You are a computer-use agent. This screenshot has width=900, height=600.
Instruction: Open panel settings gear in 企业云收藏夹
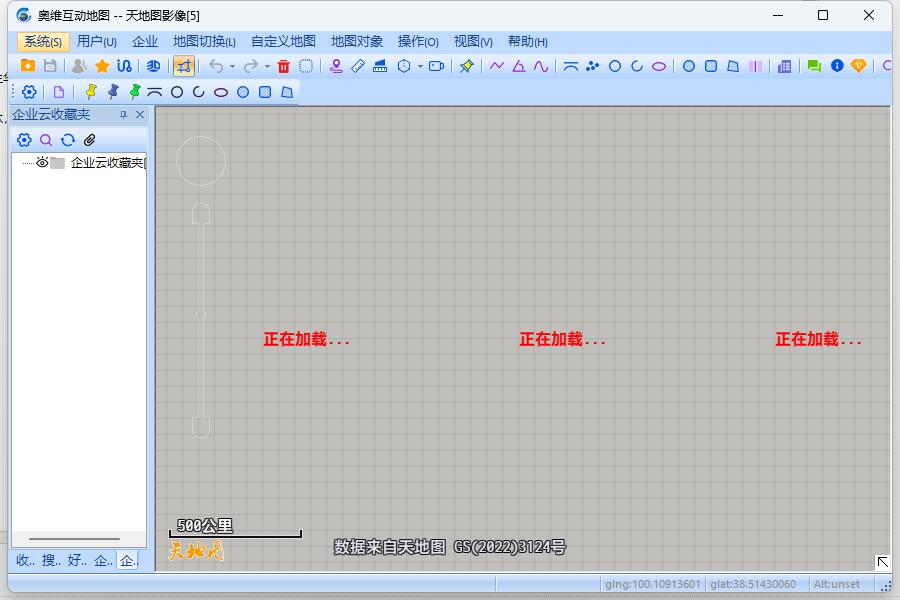tap(24, 140)
